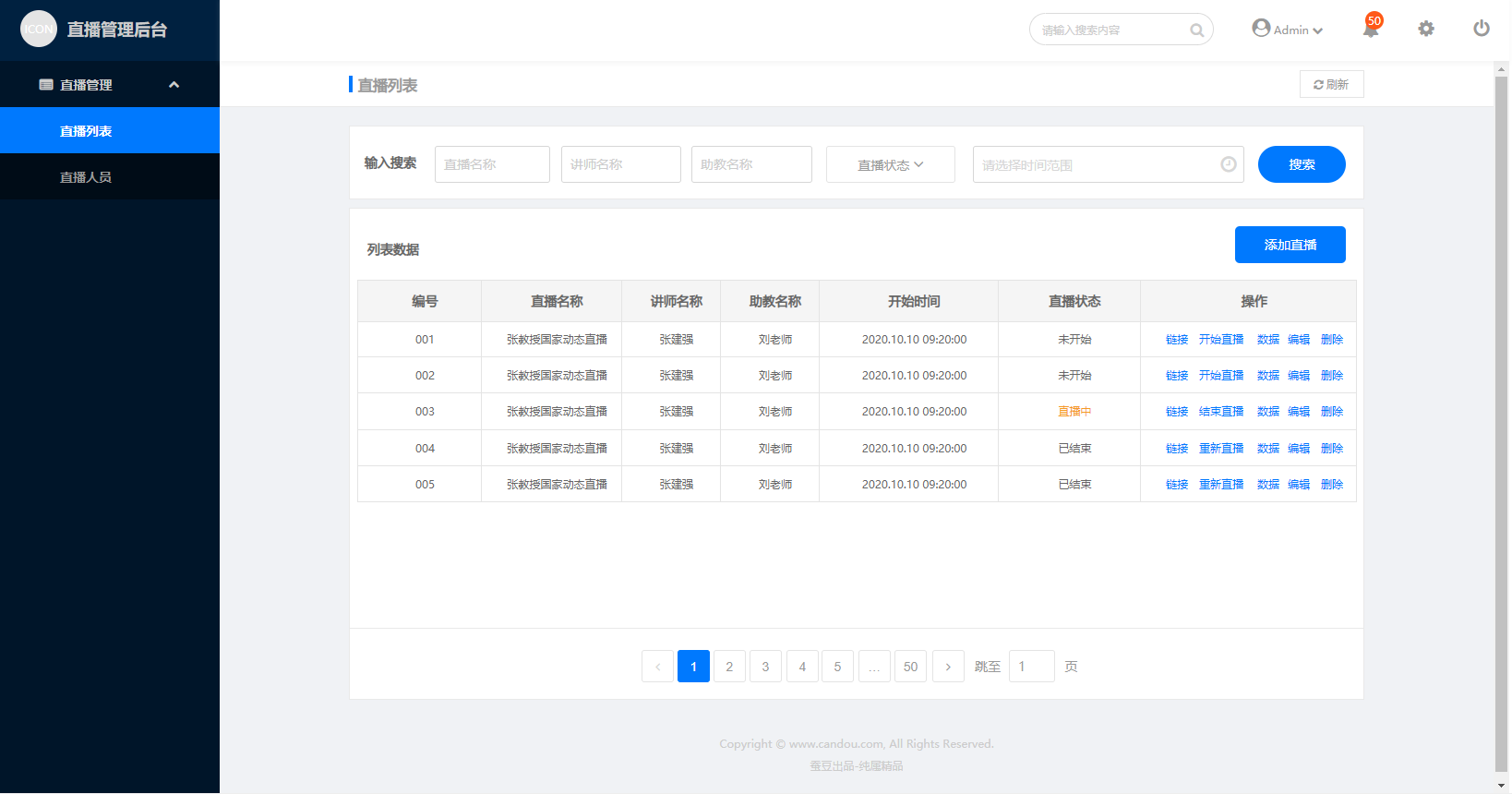Go to page 2 in pagination
Screen dimensions: 1512x794
click(729, 667)
